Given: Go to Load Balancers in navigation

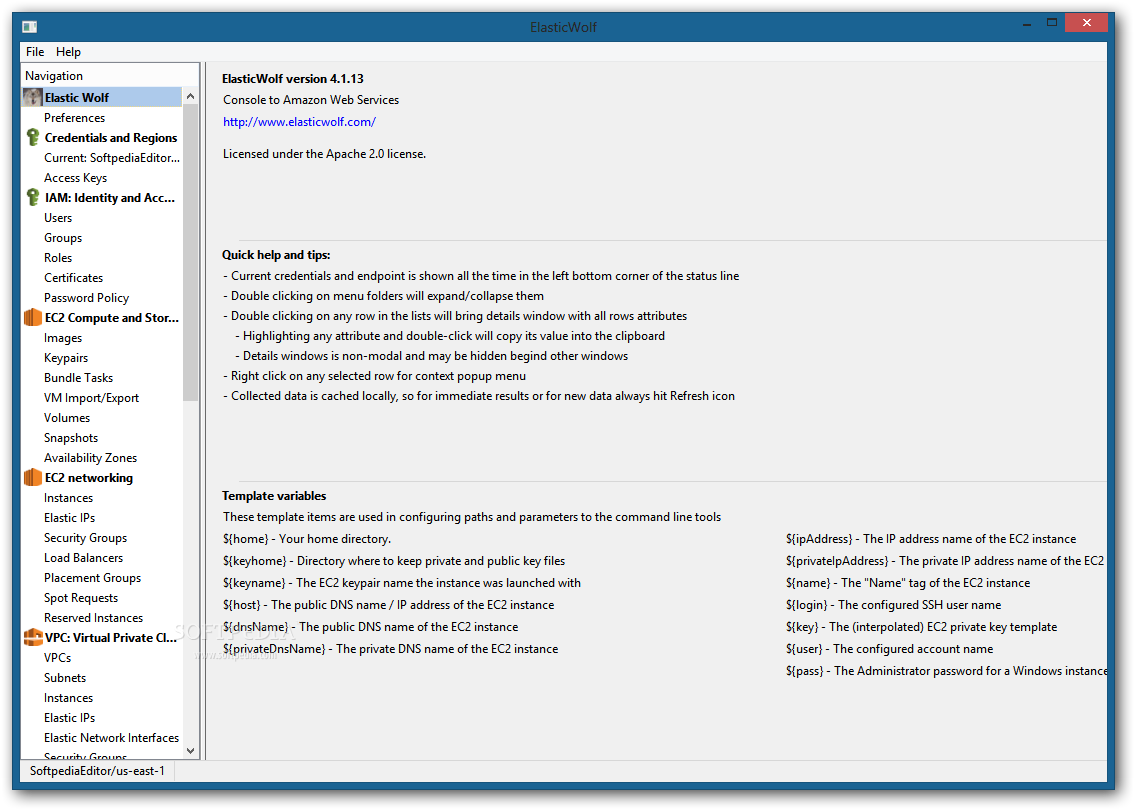Looking at the screenshot, I should click(x=83, y=558).
